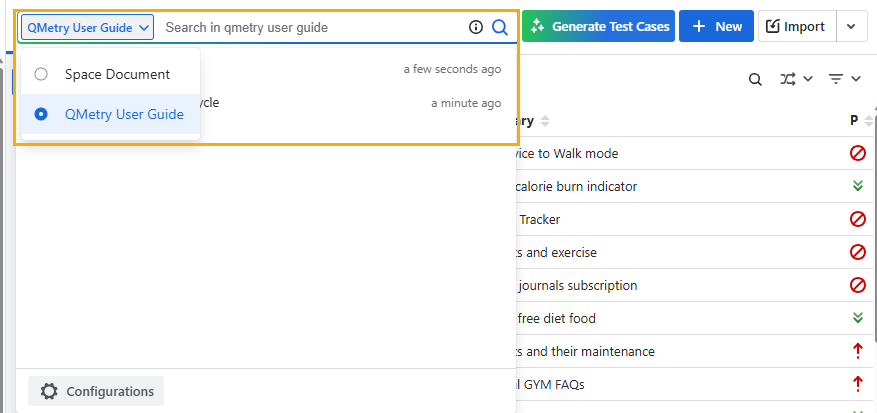Open the filter lines icon menu

(836, 79)
